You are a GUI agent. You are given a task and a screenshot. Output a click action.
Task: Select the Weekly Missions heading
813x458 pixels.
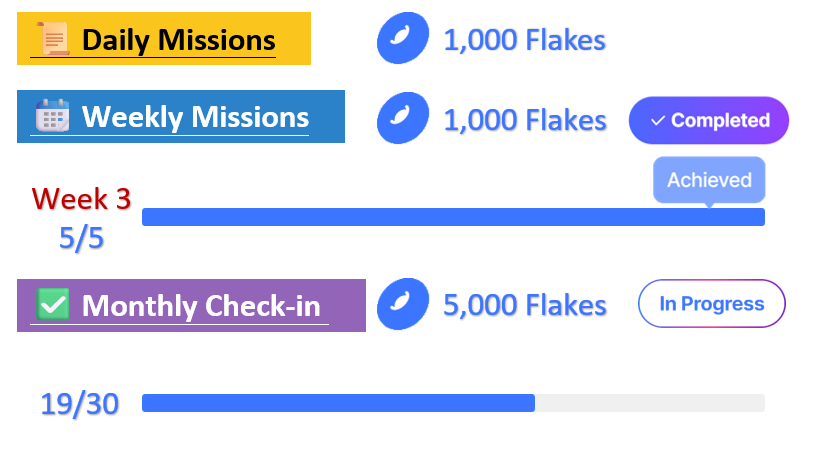tap(195, 117)
